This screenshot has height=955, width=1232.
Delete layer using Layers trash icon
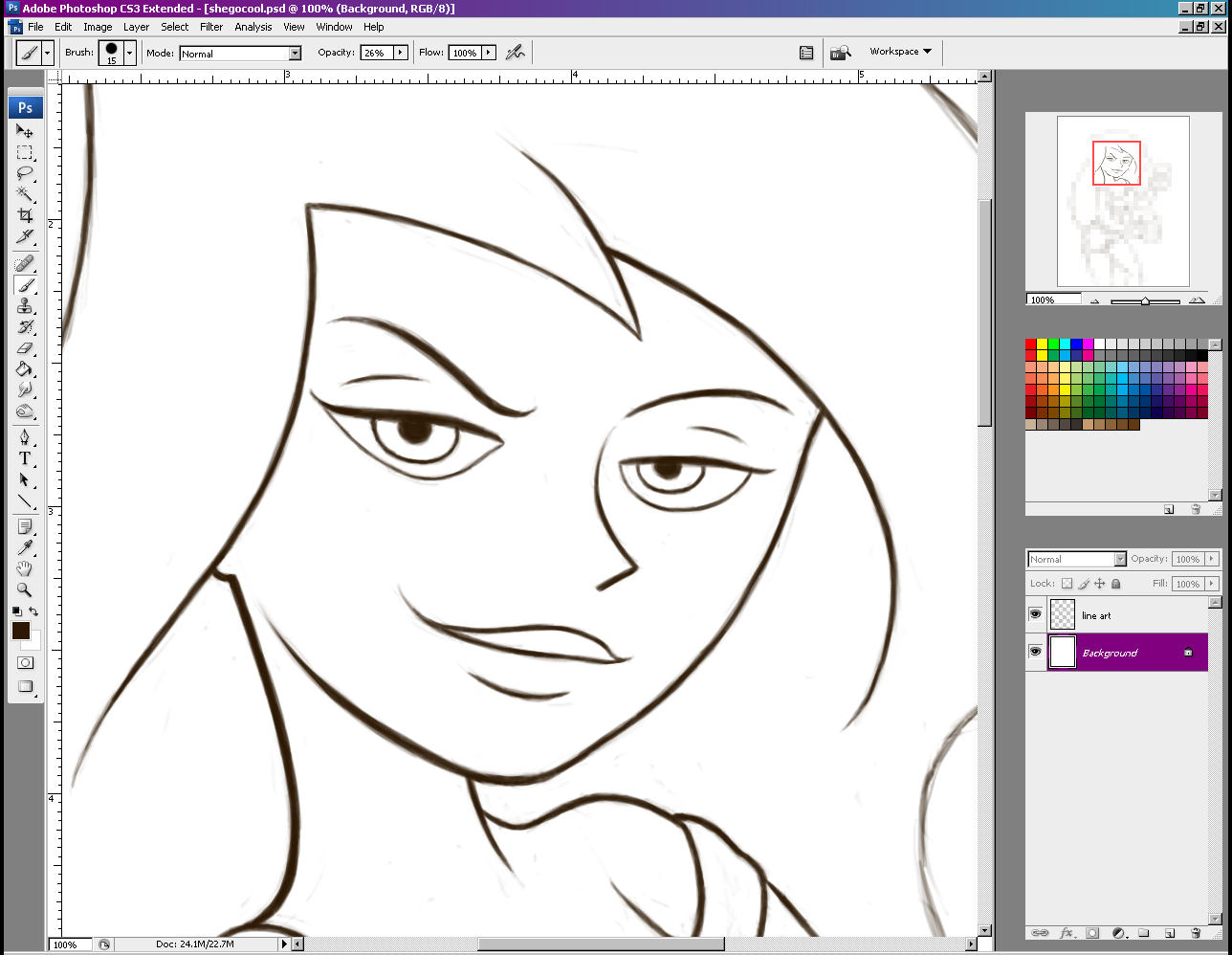(x=1195, y=933)
